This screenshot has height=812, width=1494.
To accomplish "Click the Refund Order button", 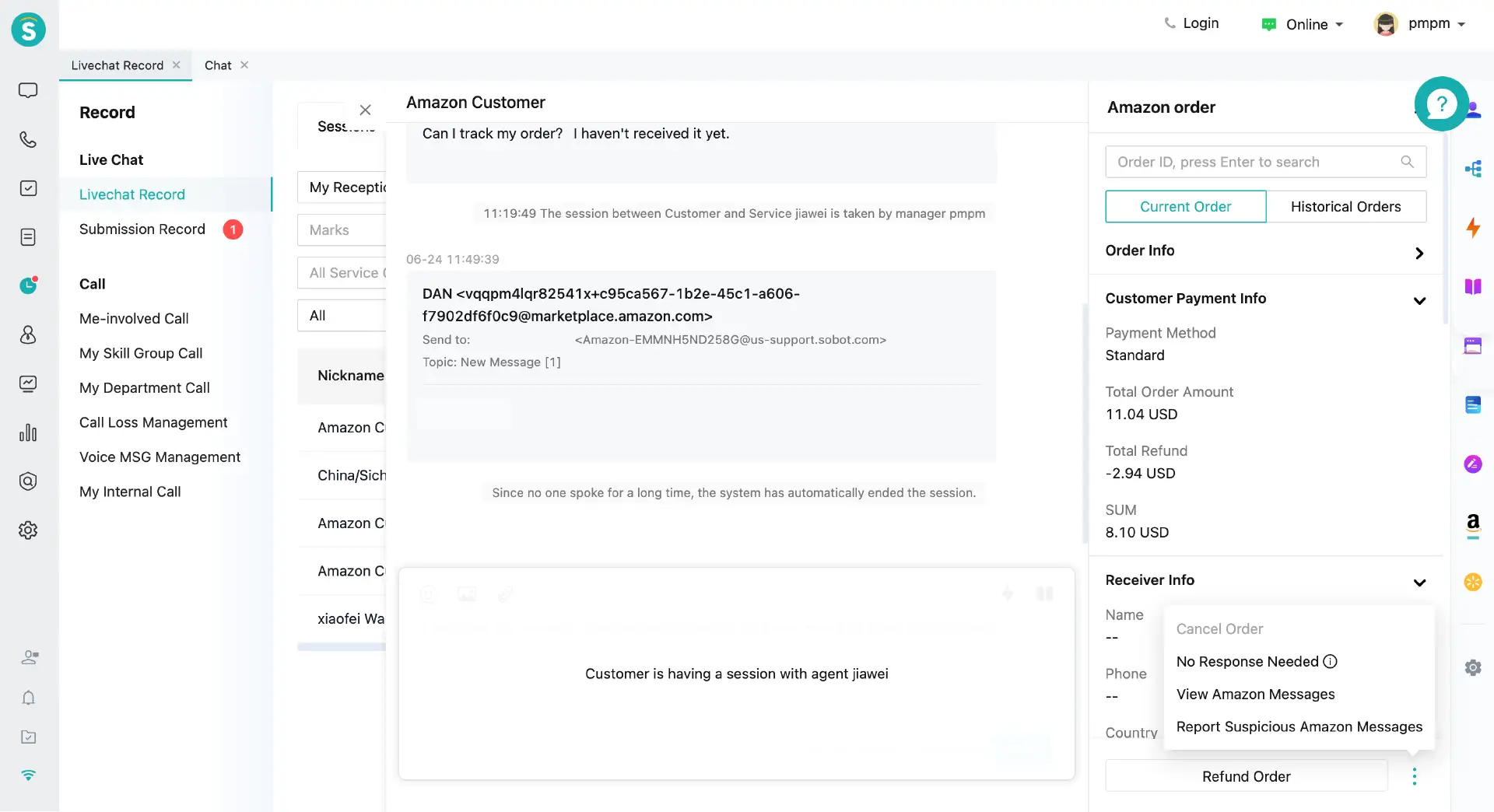I will pyautogui.click(x=1246, y=776).
